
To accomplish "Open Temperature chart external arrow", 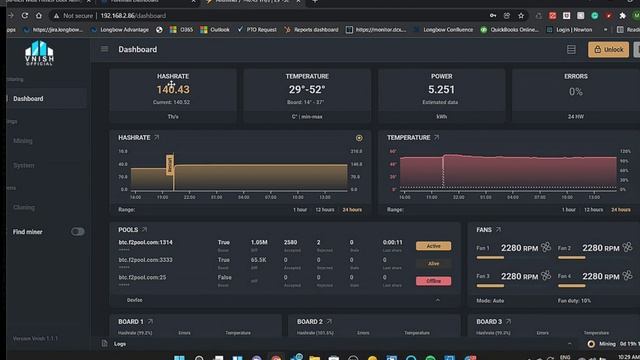I will coord(436,138).
